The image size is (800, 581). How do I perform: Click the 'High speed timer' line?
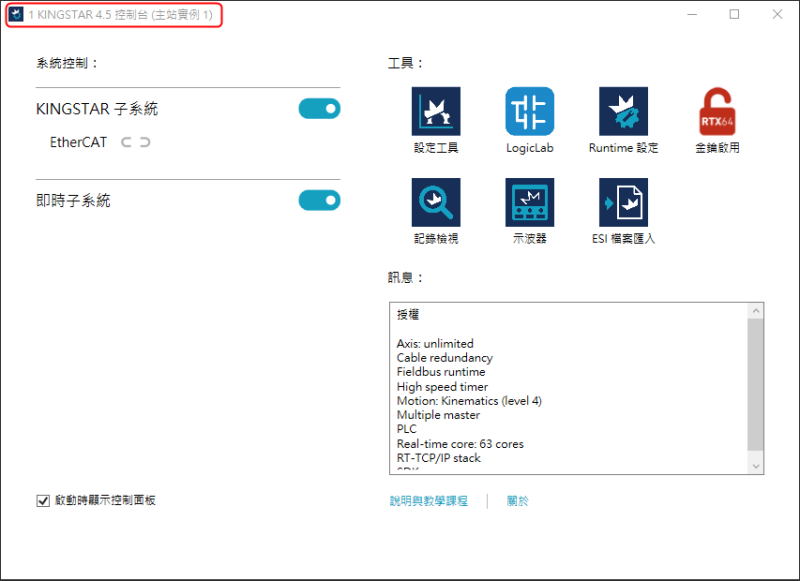[442, 387]
